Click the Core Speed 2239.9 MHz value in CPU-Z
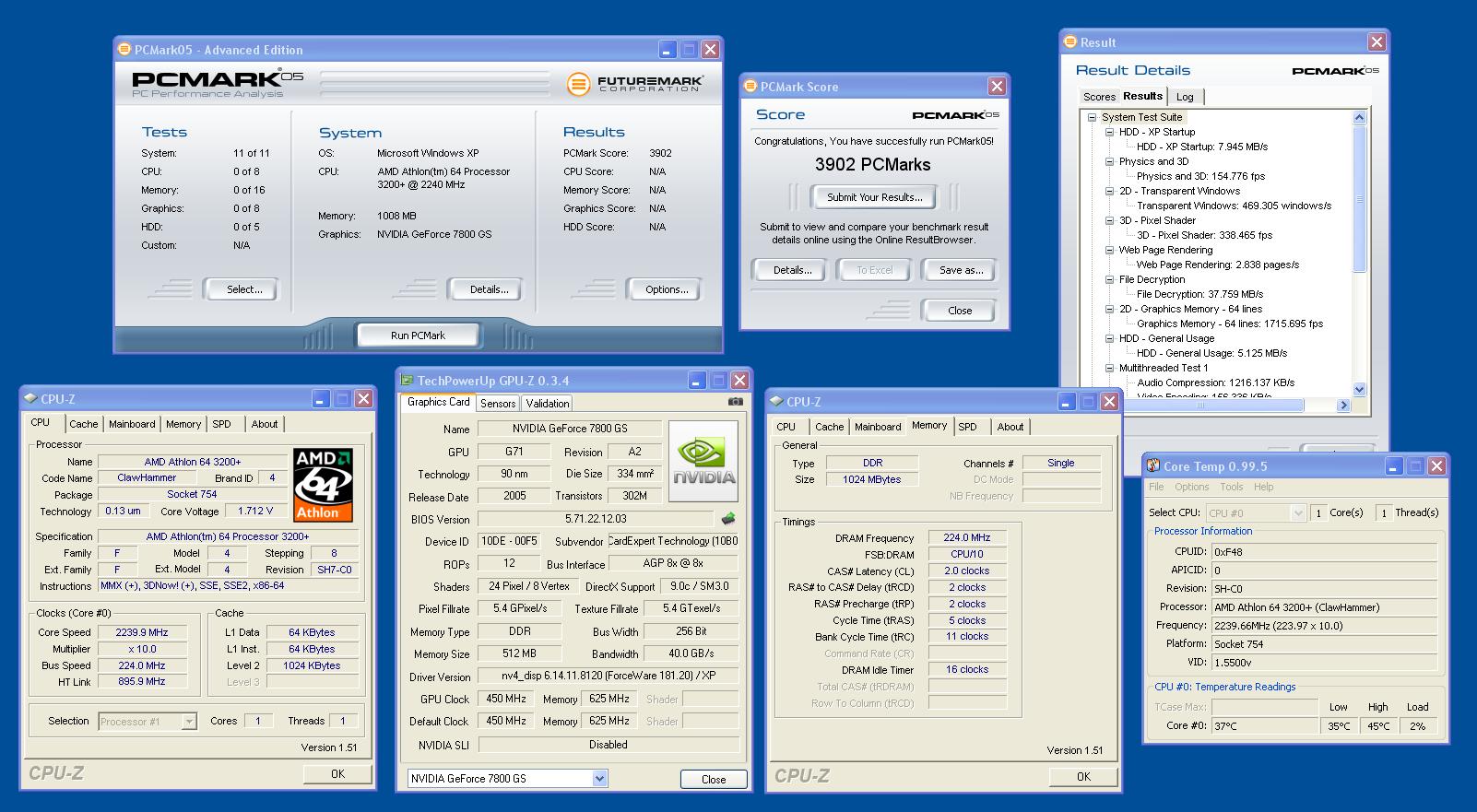 tap(142, 632)
